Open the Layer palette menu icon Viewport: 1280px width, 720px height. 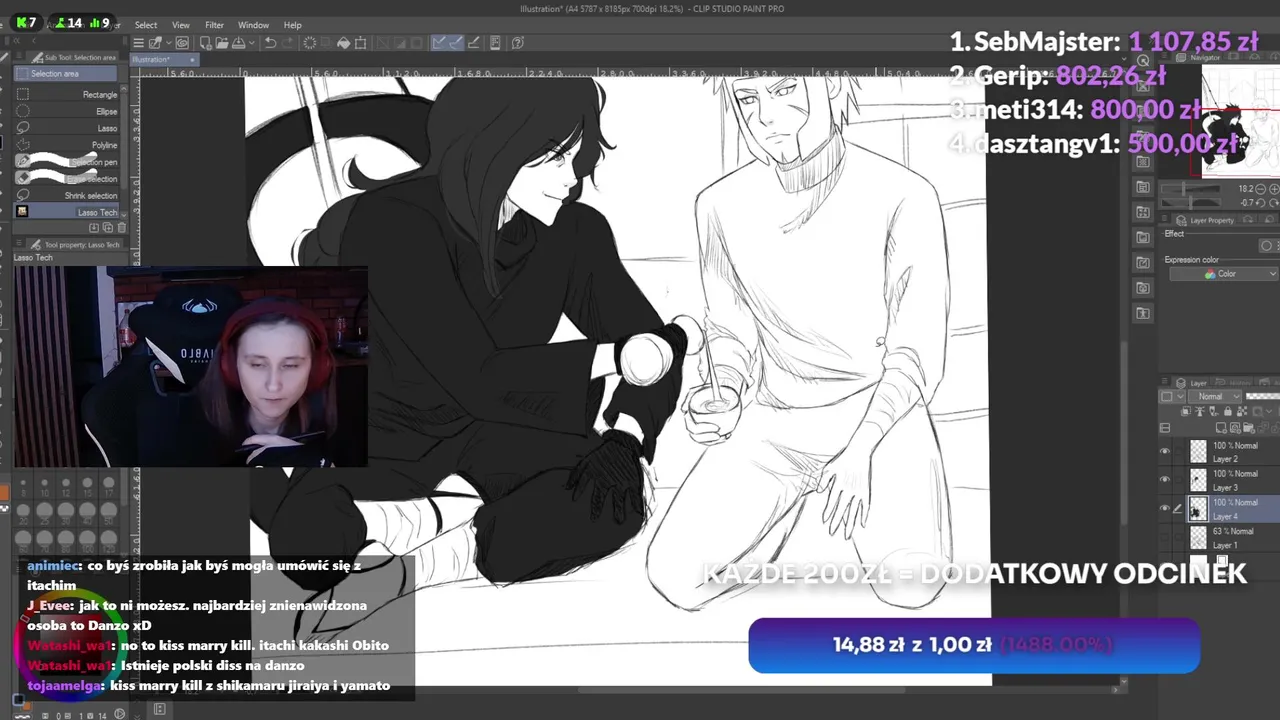pyautogui.click(x=1164, y=381)
